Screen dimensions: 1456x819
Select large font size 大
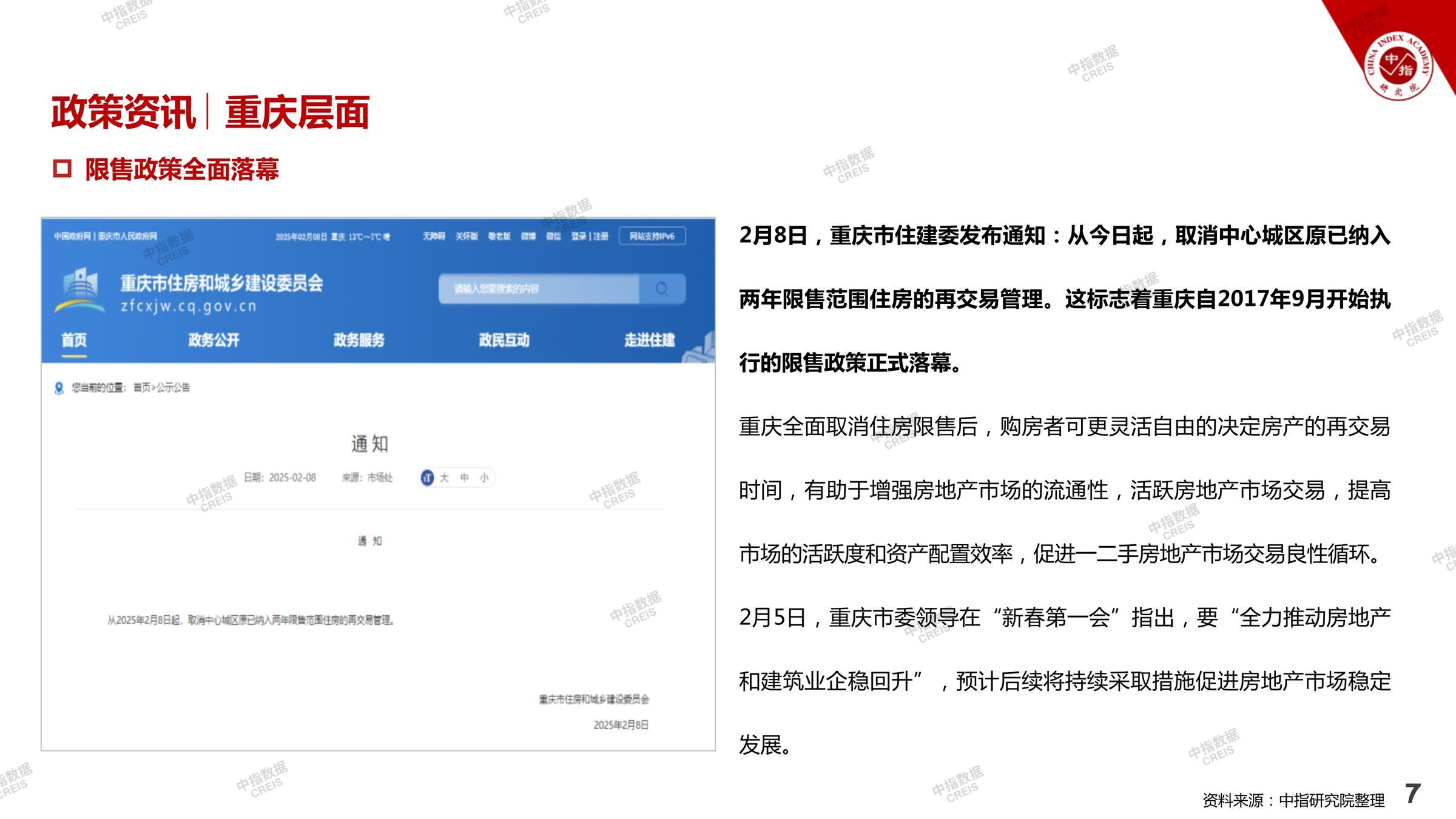(445, 477)
